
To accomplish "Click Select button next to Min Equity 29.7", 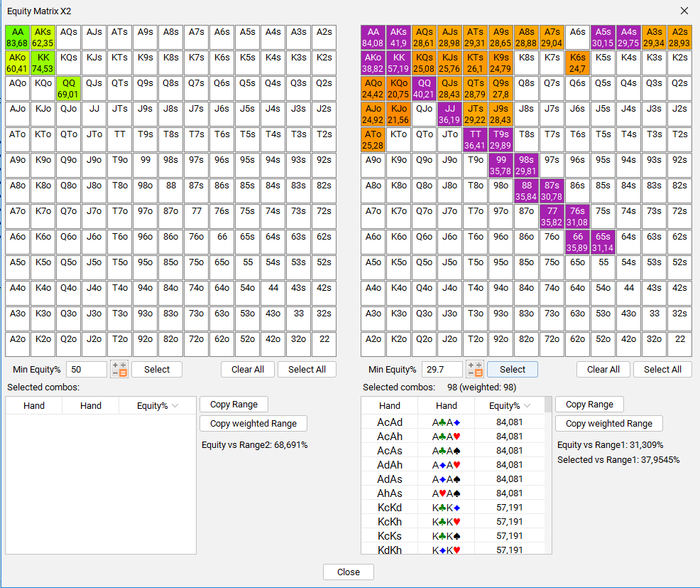I will tap(512, 369).
